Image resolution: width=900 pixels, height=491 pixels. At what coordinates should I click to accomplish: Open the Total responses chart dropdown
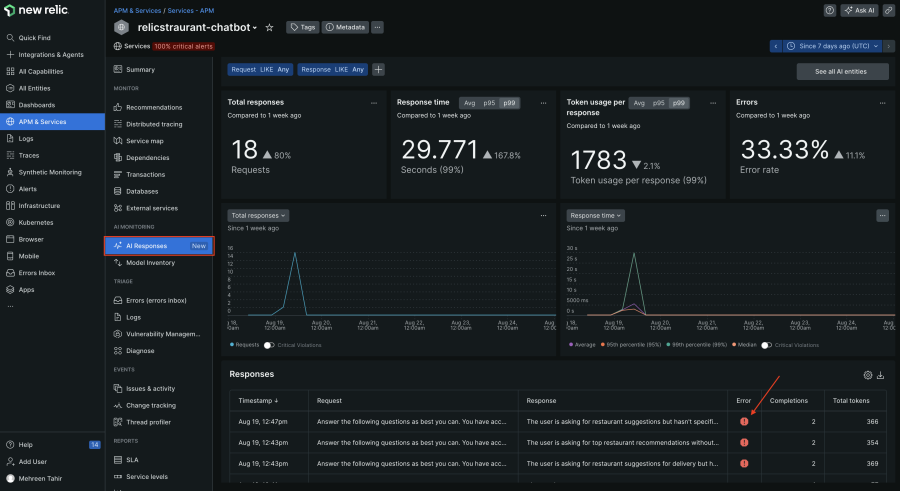pyautogui.click(x=259, y=215)
